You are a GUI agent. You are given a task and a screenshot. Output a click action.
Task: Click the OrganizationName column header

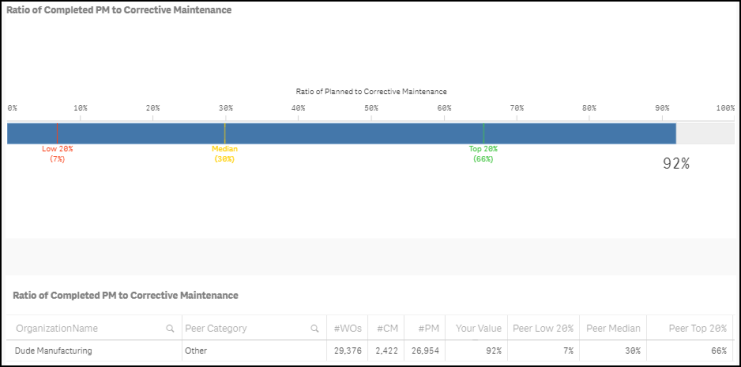pyautogui.click(x=57, y=329)
